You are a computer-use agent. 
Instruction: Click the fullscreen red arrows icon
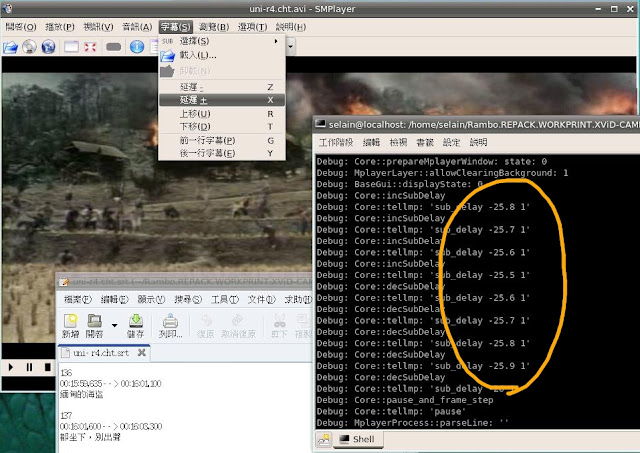[x=90, y=47]
